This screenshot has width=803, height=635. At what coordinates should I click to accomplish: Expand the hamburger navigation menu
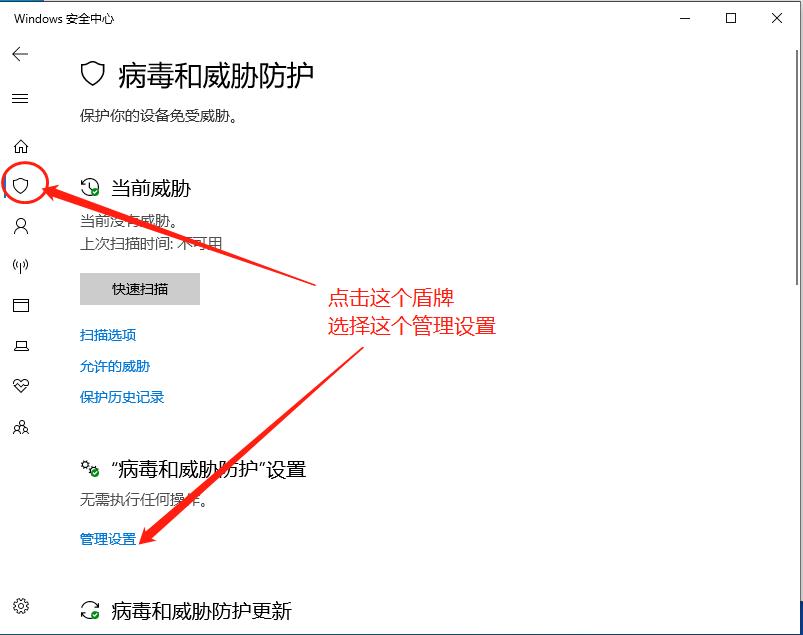click(x=20, y=98)
